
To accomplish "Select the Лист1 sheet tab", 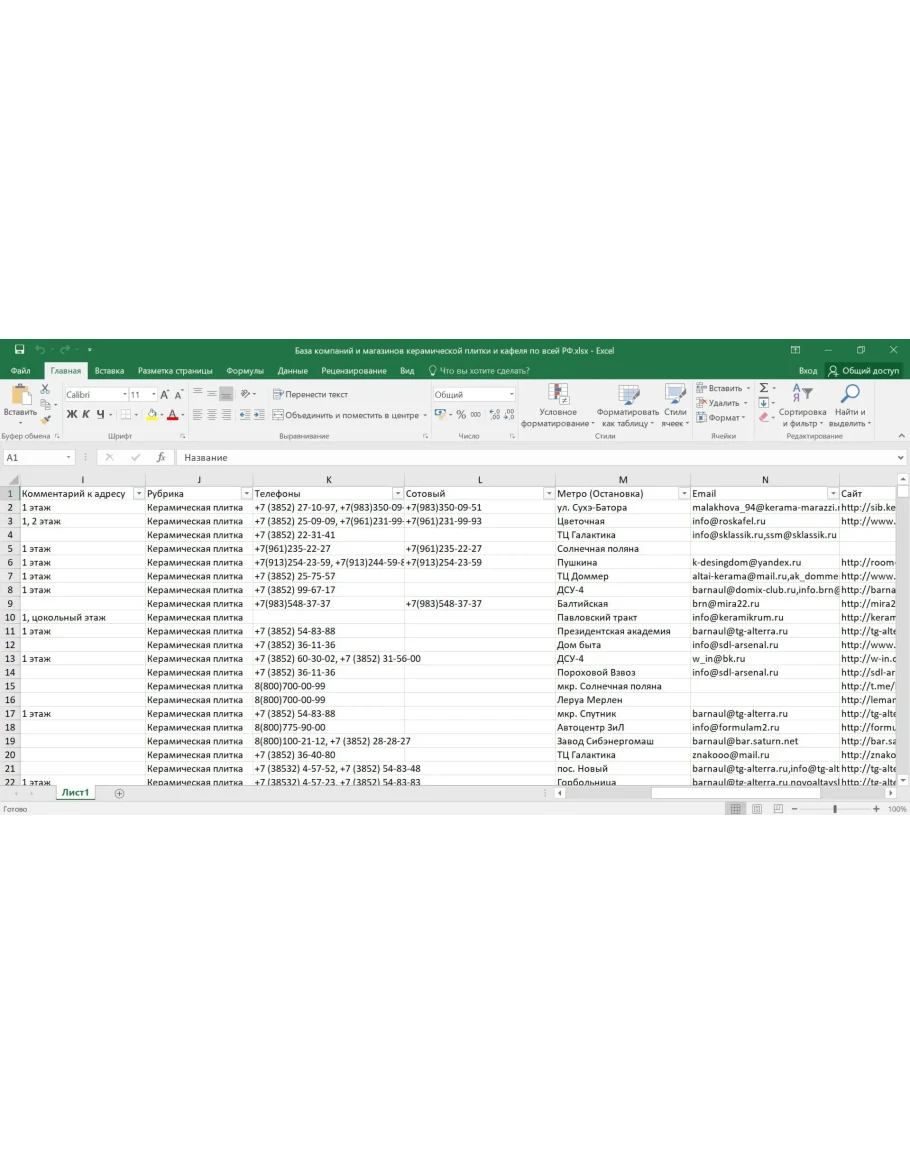I will 75,793.
